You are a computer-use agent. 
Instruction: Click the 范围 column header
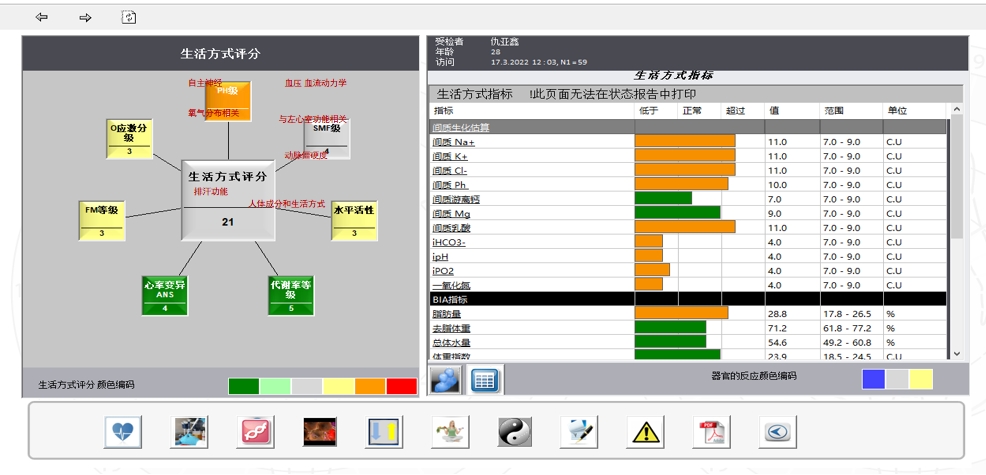(834, 111)
